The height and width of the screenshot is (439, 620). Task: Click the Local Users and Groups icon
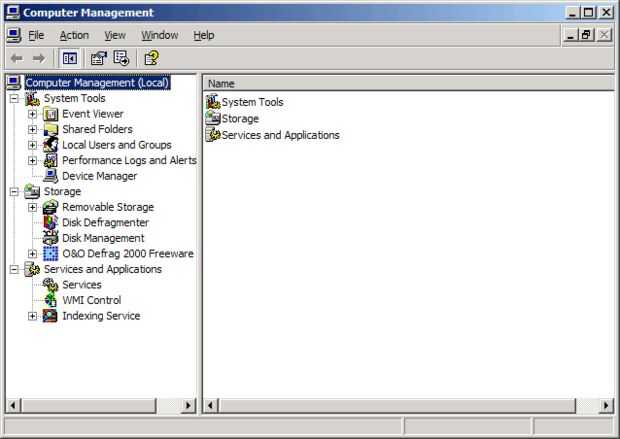[x=51, y=145]
